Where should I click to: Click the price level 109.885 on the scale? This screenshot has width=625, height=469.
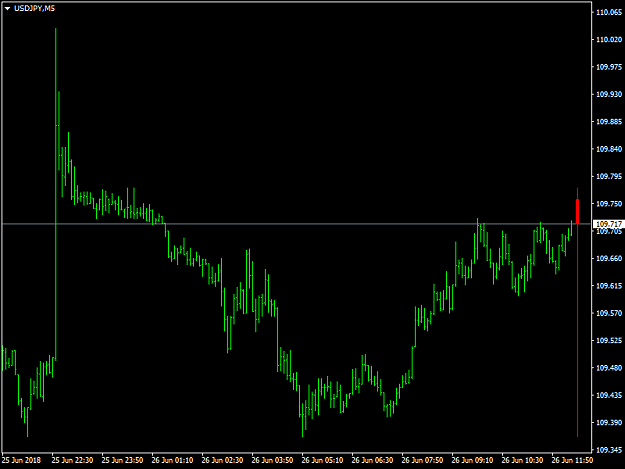coord(609,122)
